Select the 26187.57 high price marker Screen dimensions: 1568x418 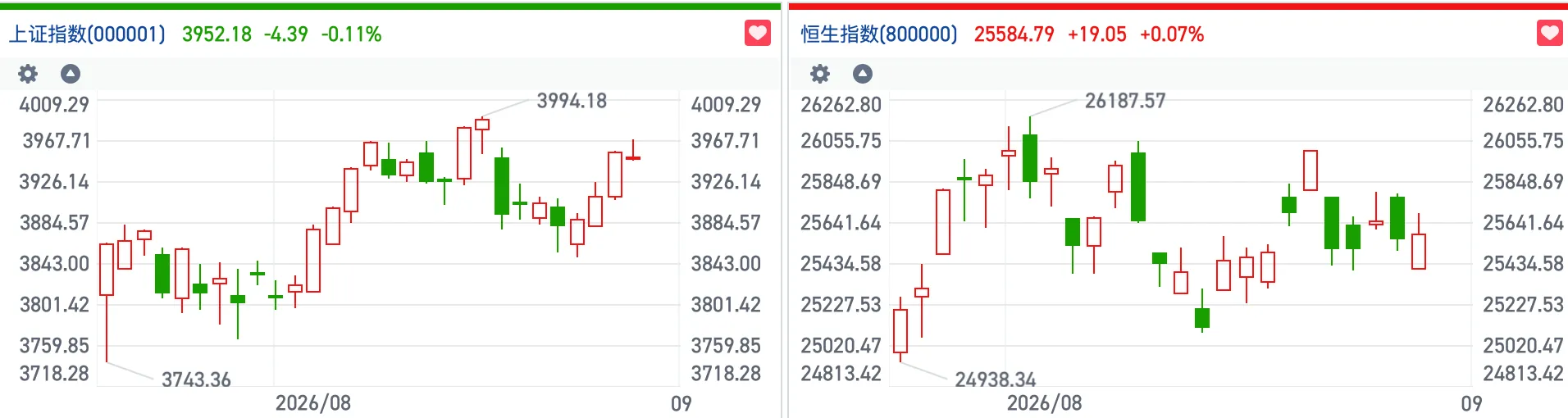point(1125,101)
